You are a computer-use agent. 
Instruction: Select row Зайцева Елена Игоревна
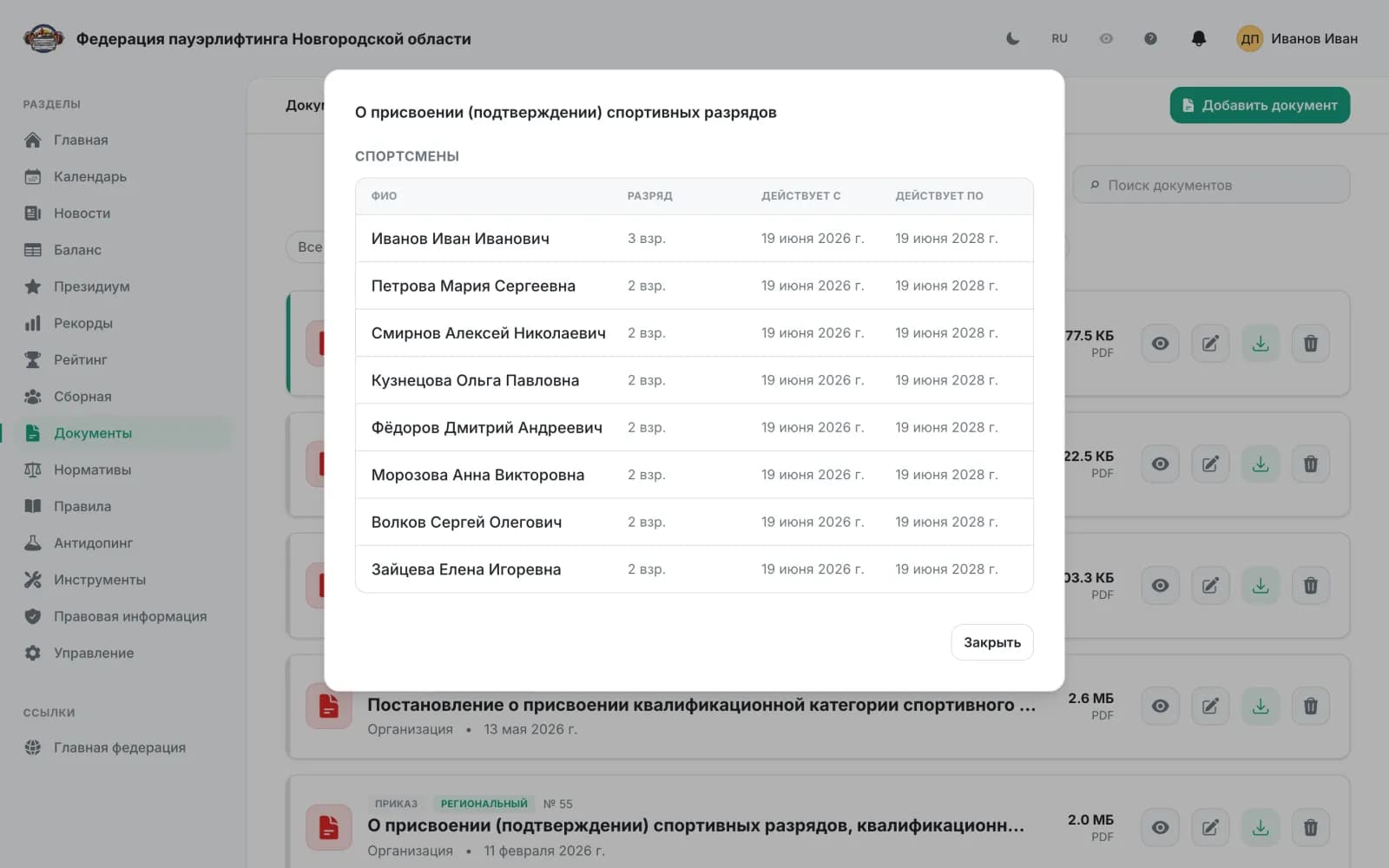point(694,569)
